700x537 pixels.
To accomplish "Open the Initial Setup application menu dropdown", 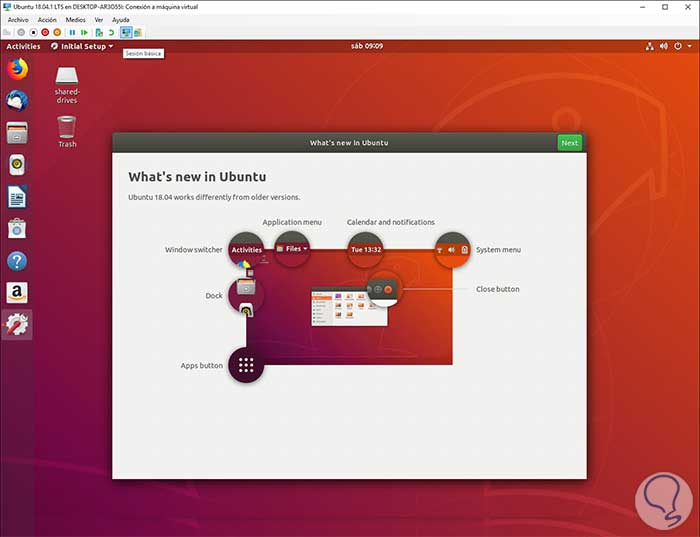I will pos(82,46).
